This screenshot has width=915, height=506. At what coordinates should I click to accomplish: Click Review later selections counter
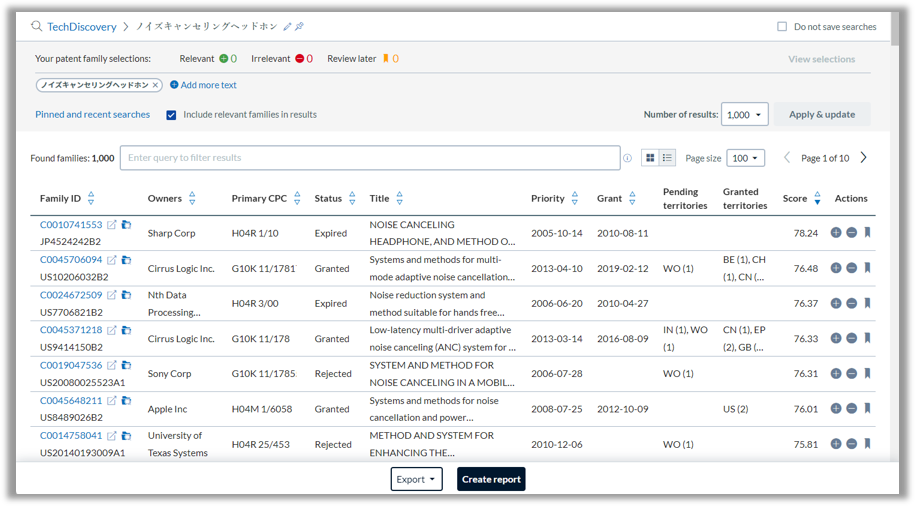point(363,58)
